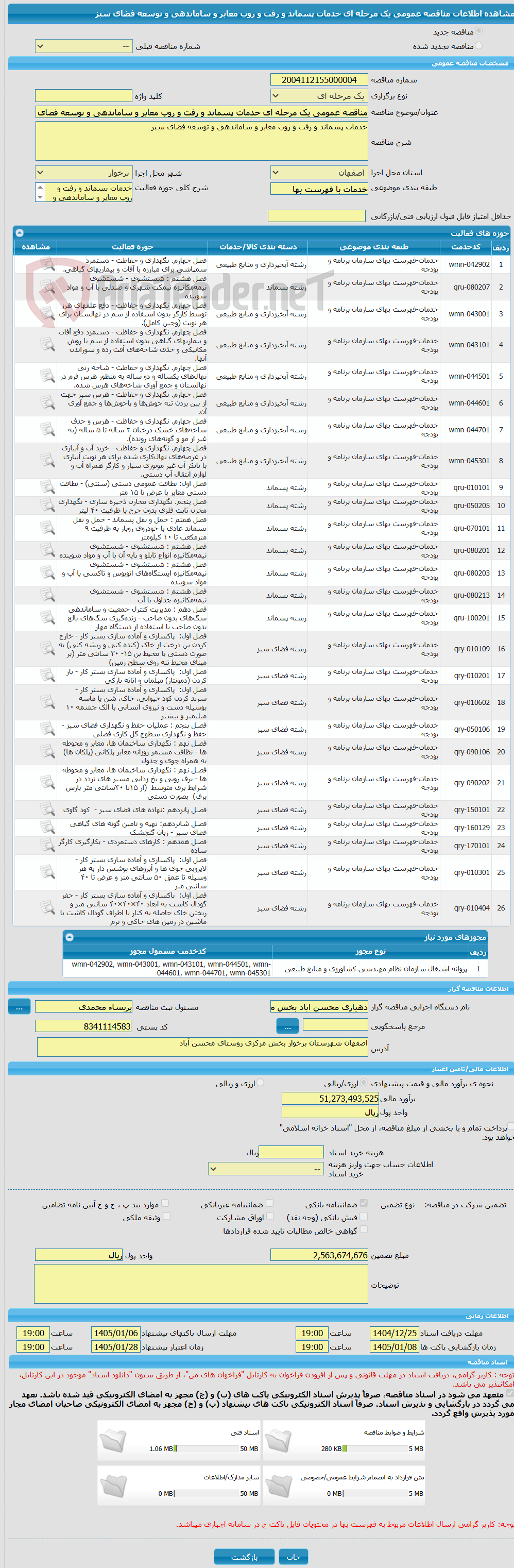Open view icon for row wmn-044501
Screen dimensions: 514x1568
[x=47, y=376]
